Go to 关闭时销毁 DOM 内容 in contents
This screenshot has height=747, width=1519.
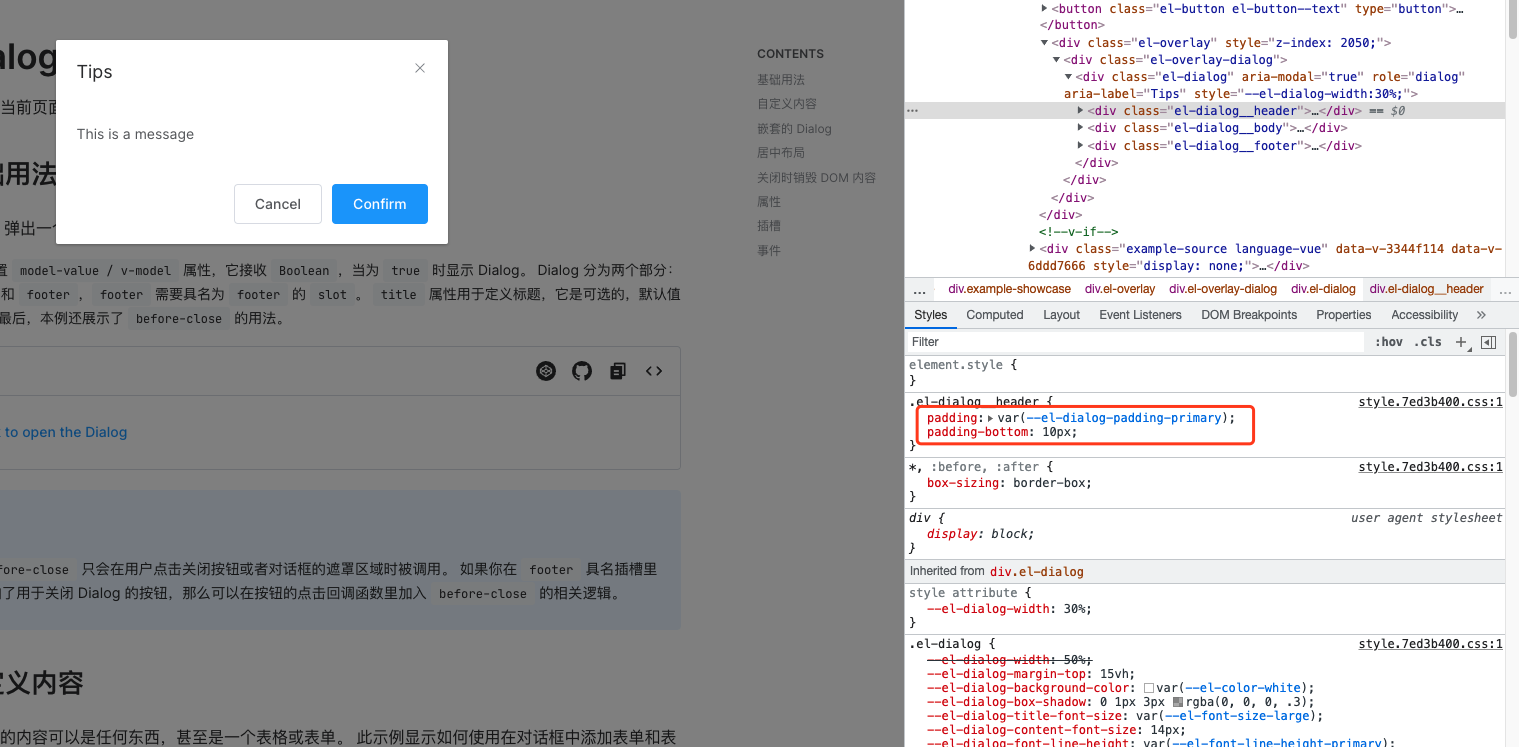click(816, 178)
